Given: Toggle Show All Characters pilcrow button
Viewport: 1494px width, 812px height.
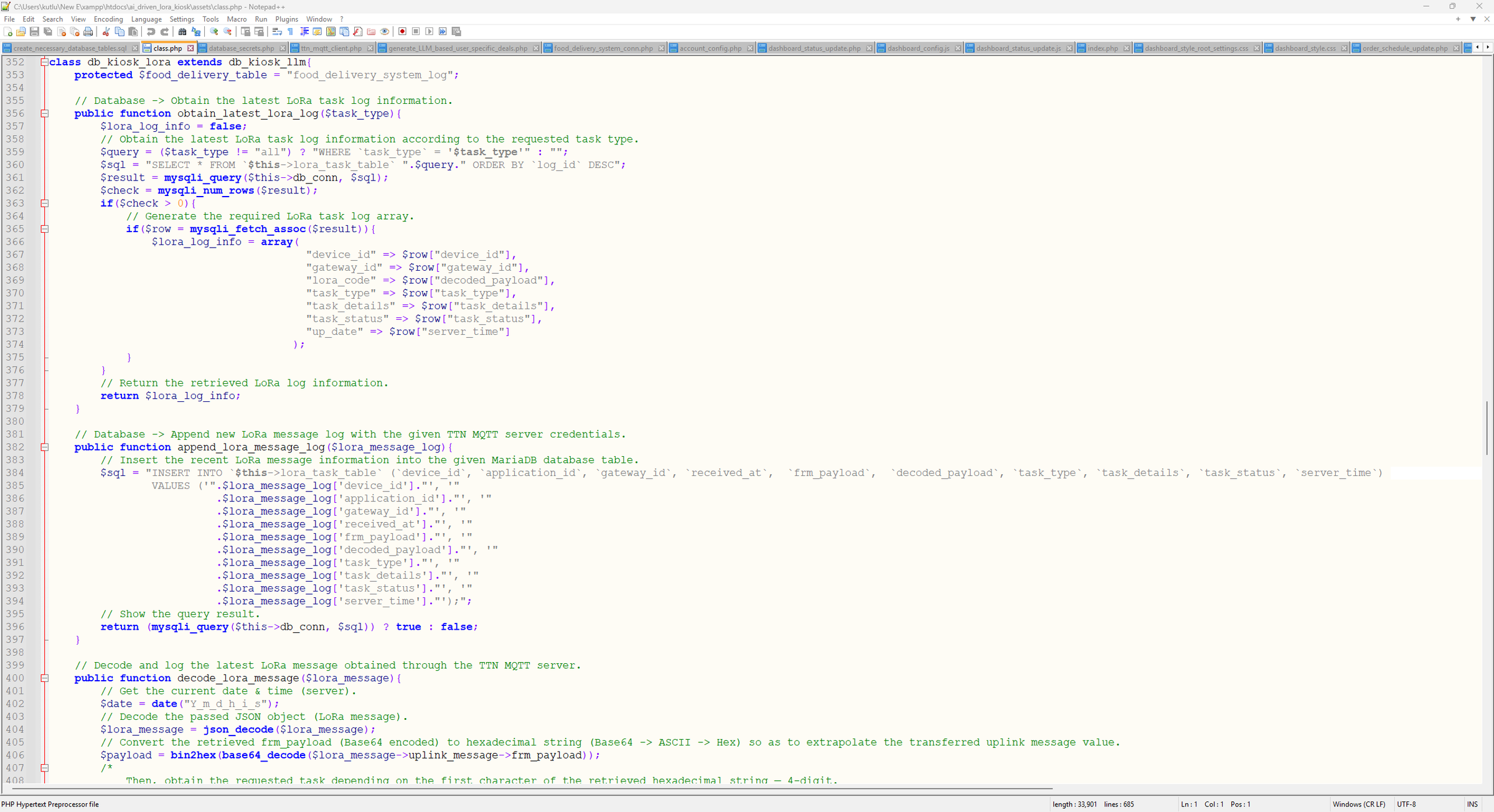Looking at the screenshot, I should (290, 32).
